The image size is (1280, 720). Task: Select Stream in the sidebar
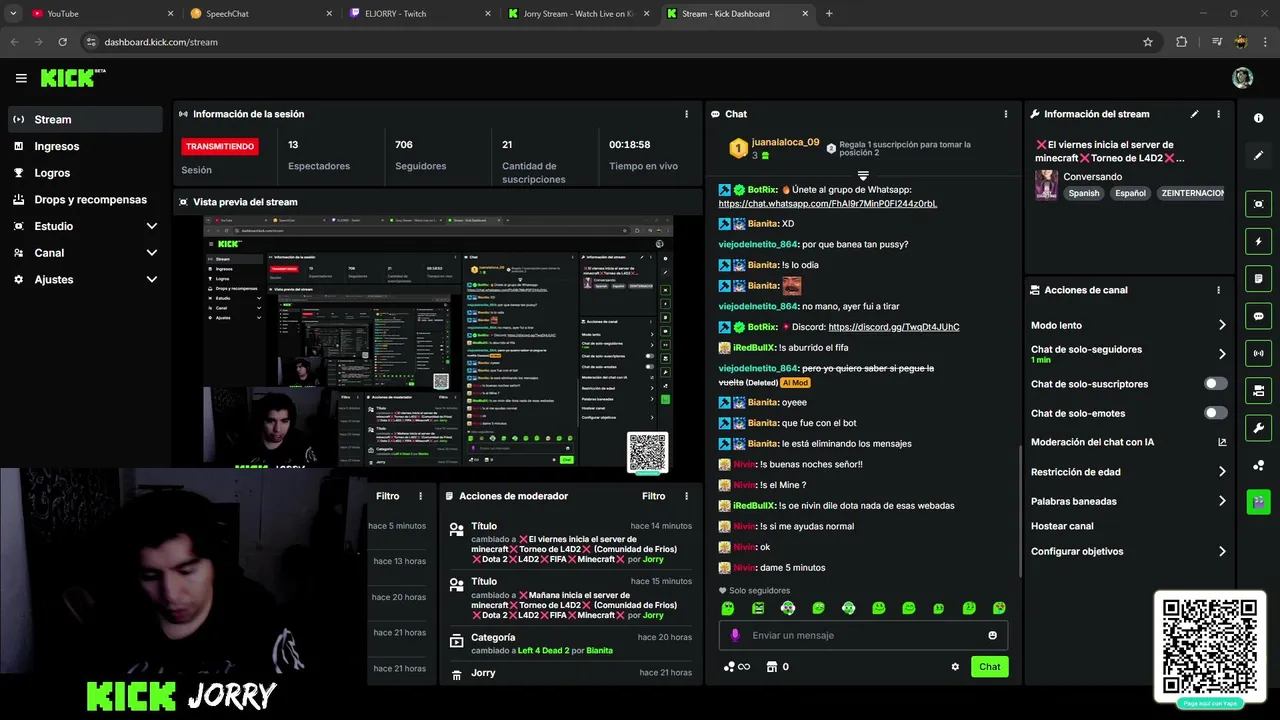86,119
